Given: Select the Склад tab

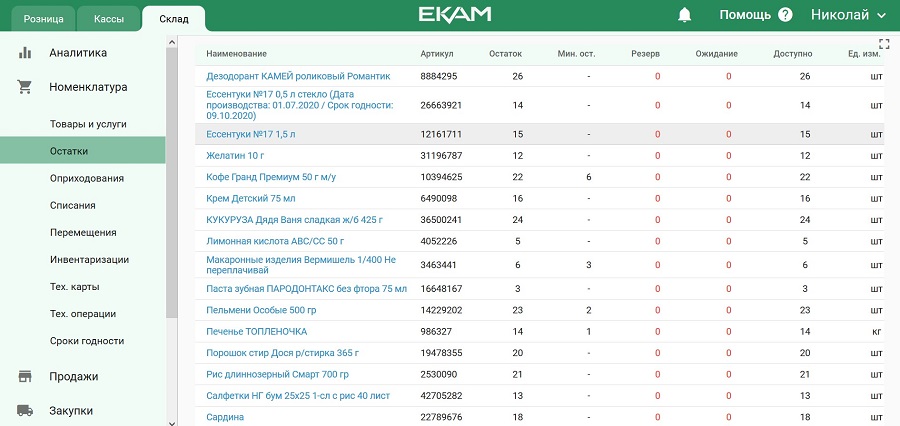Looking at the screenshot, I should click(x=174, y=19).
